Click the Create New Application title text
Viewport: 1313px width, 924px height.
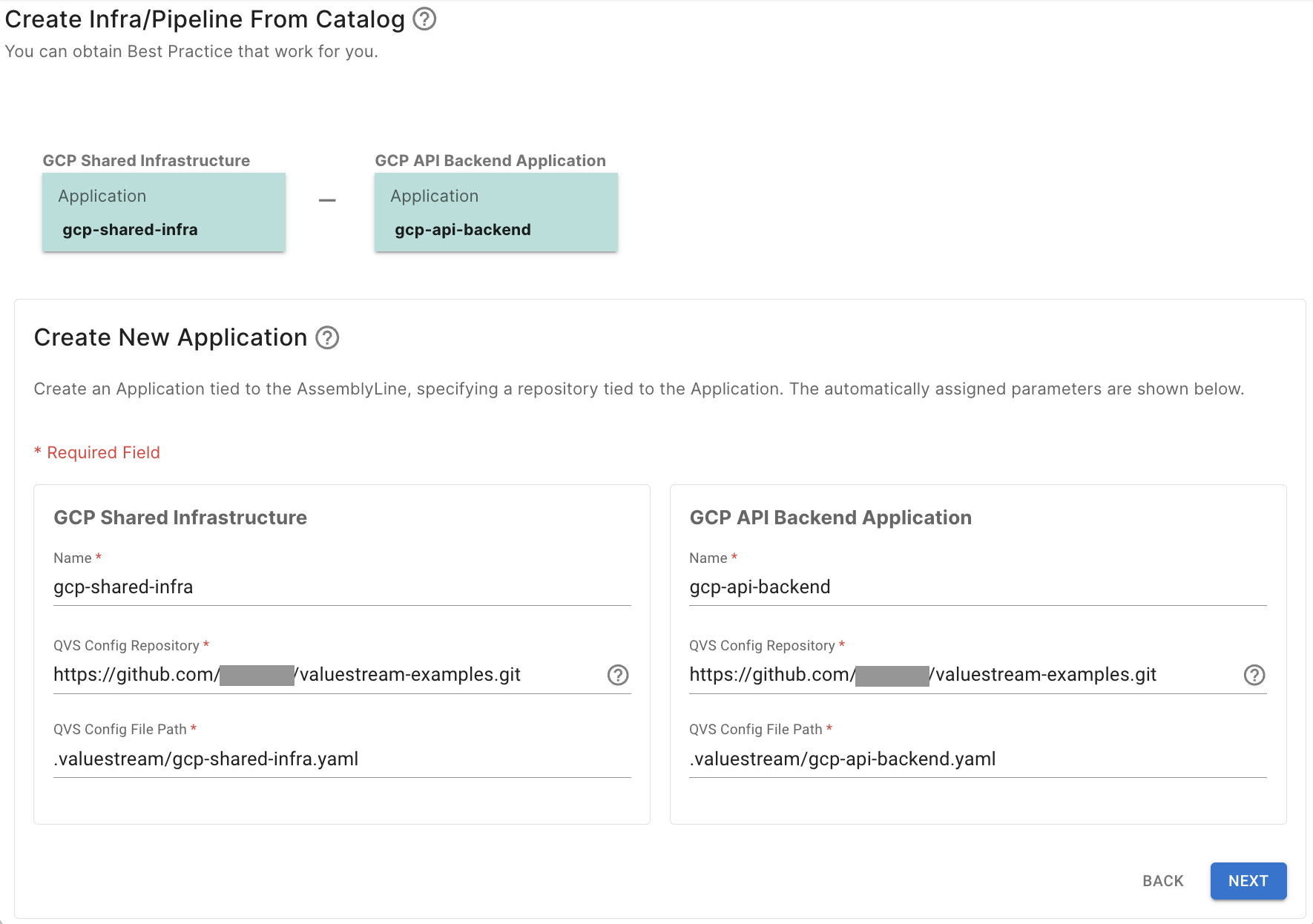coord(171,338)
